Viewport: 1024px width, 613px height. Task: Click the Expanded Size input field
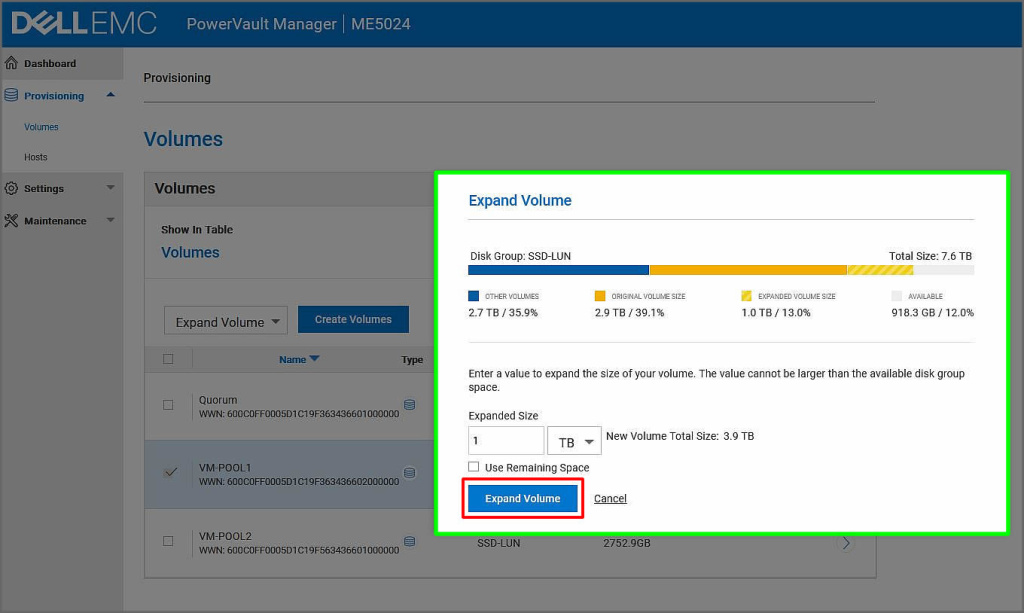pyautogui.click(x=506, y=441)
